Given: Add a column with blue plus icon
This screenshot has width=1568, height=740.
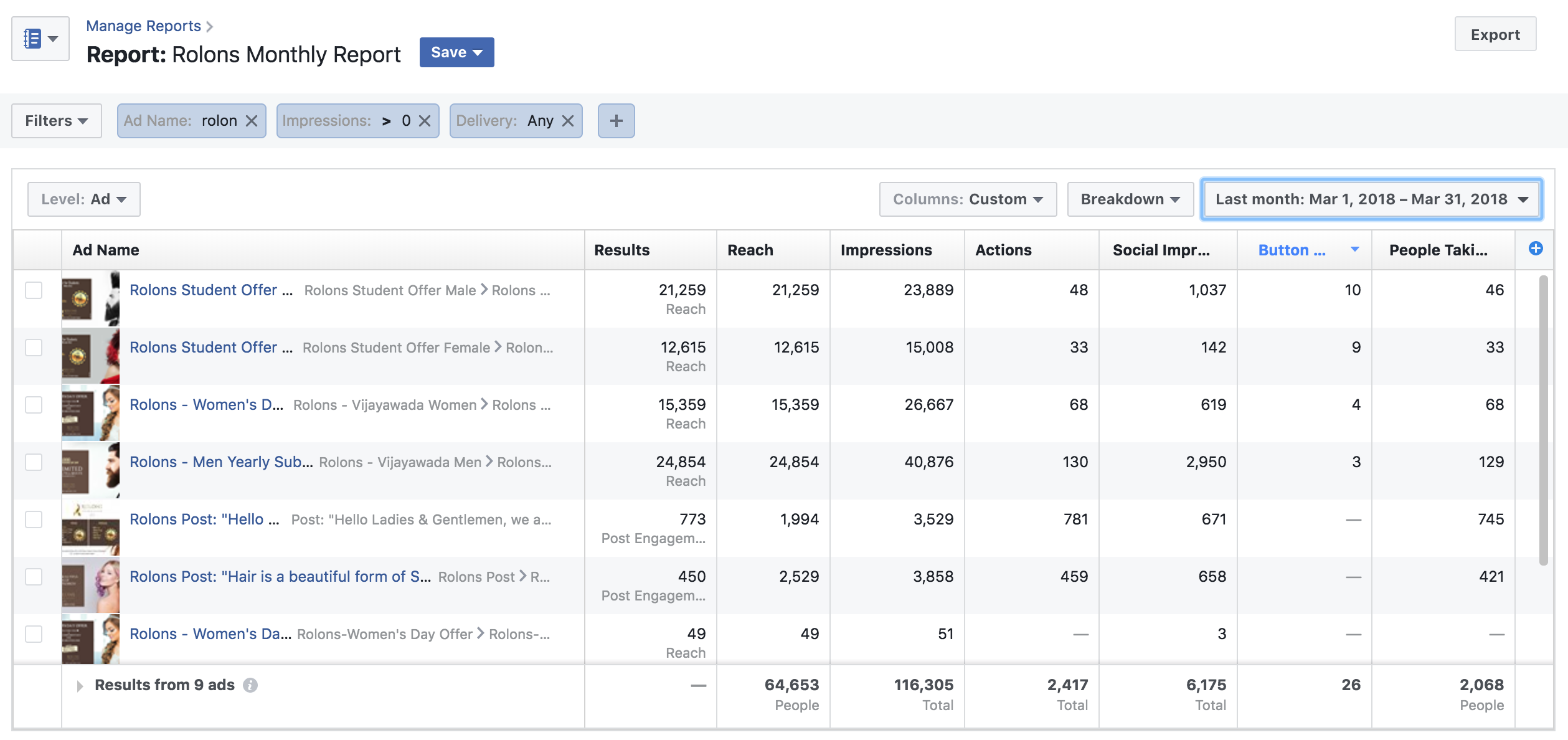Looking at the screenshot, I should pyautogui.click(x=1536, y=249).
